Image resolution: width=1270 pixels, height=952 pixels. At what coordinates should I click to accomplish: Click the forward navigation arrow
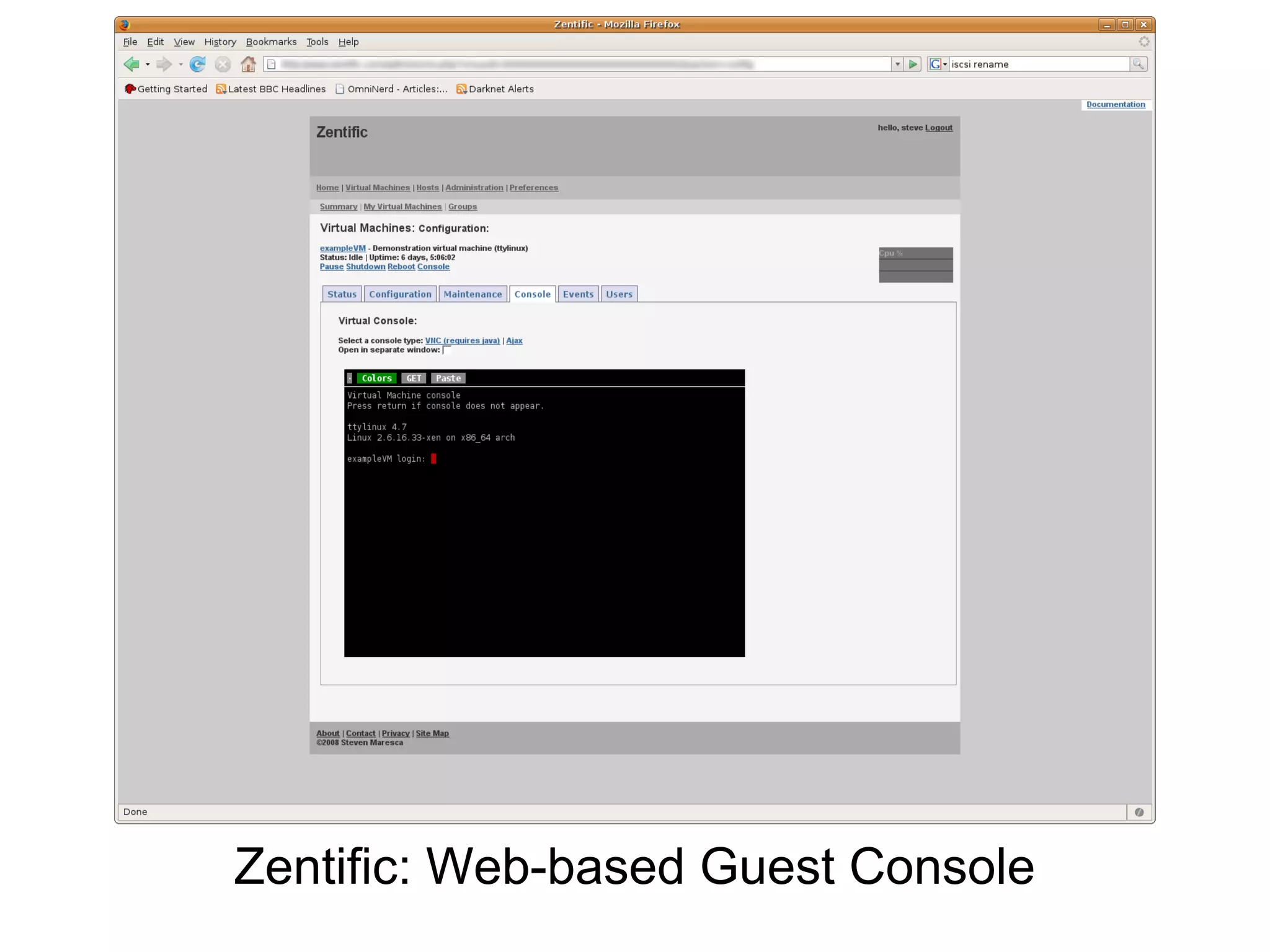pyautogui.click(x=164, y=64)
